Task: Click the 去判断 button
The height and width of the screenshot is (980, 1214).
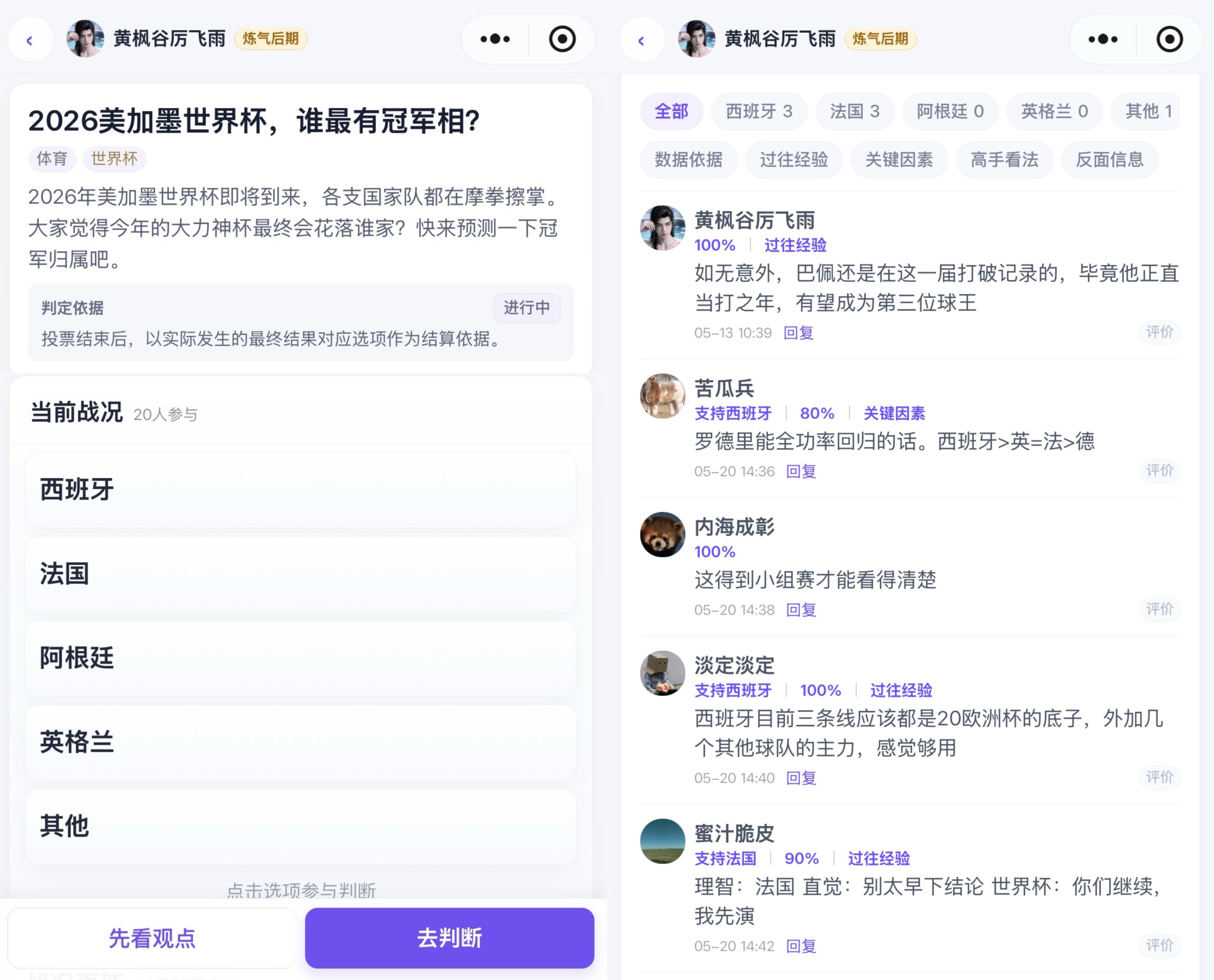Action: tap(450, 938)
